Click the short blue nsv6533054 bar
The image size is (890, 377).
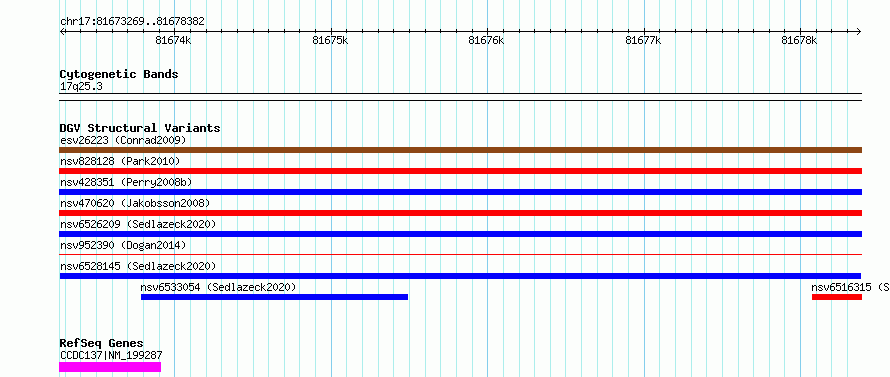click(274, 297)
